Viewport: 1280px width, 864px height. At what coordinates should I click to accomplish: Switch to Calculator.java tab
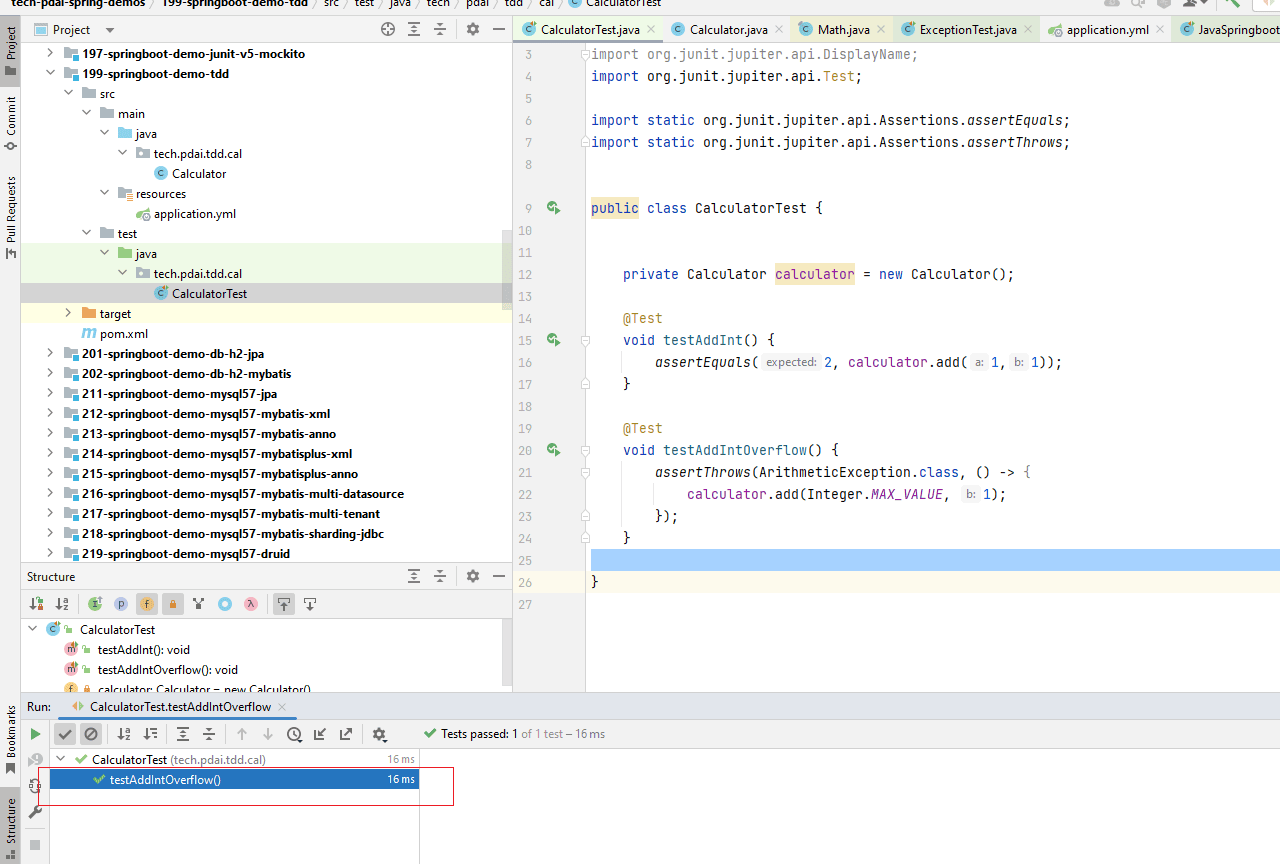728,30
